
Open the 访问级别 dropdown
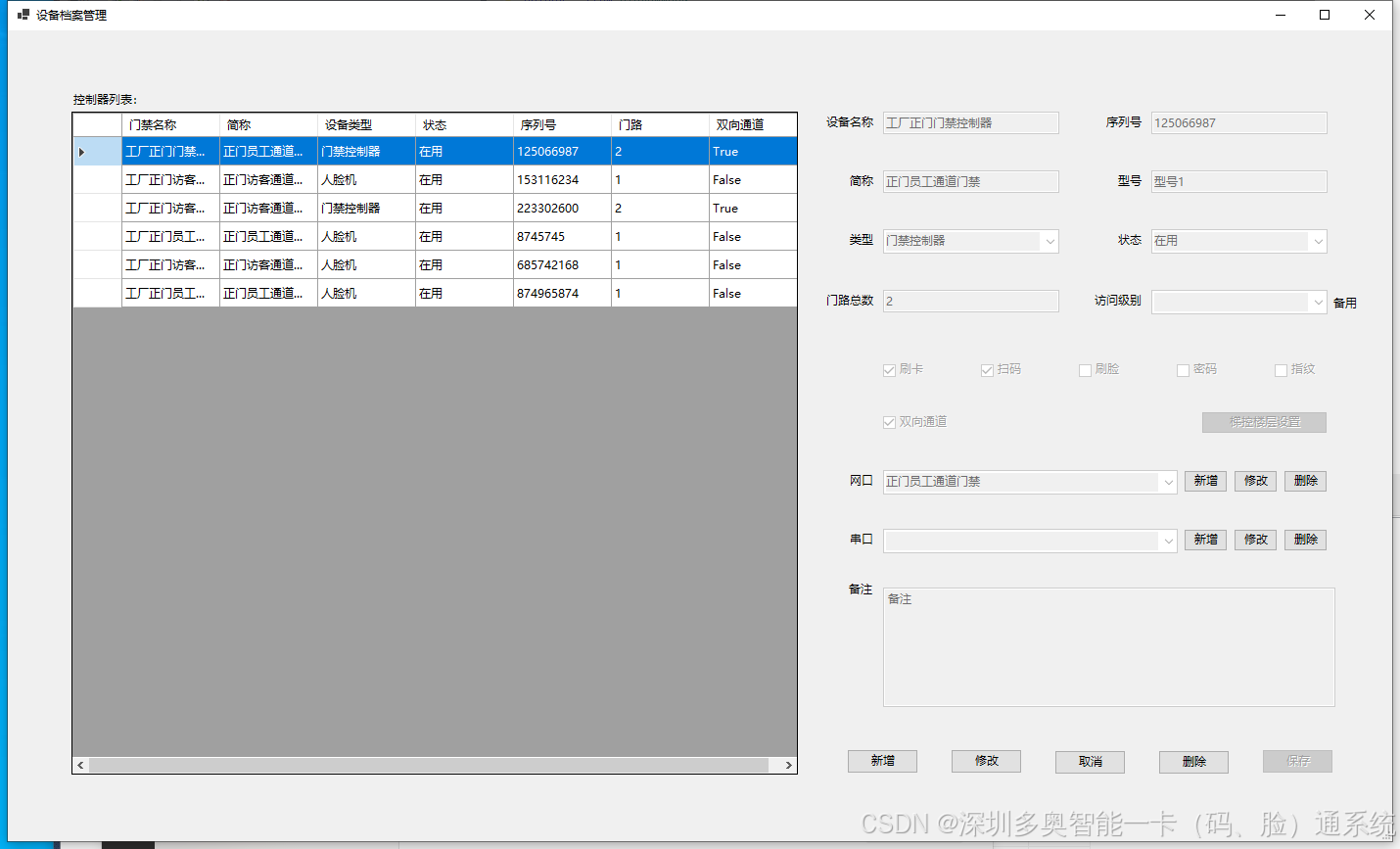(x=1318, y=302)
